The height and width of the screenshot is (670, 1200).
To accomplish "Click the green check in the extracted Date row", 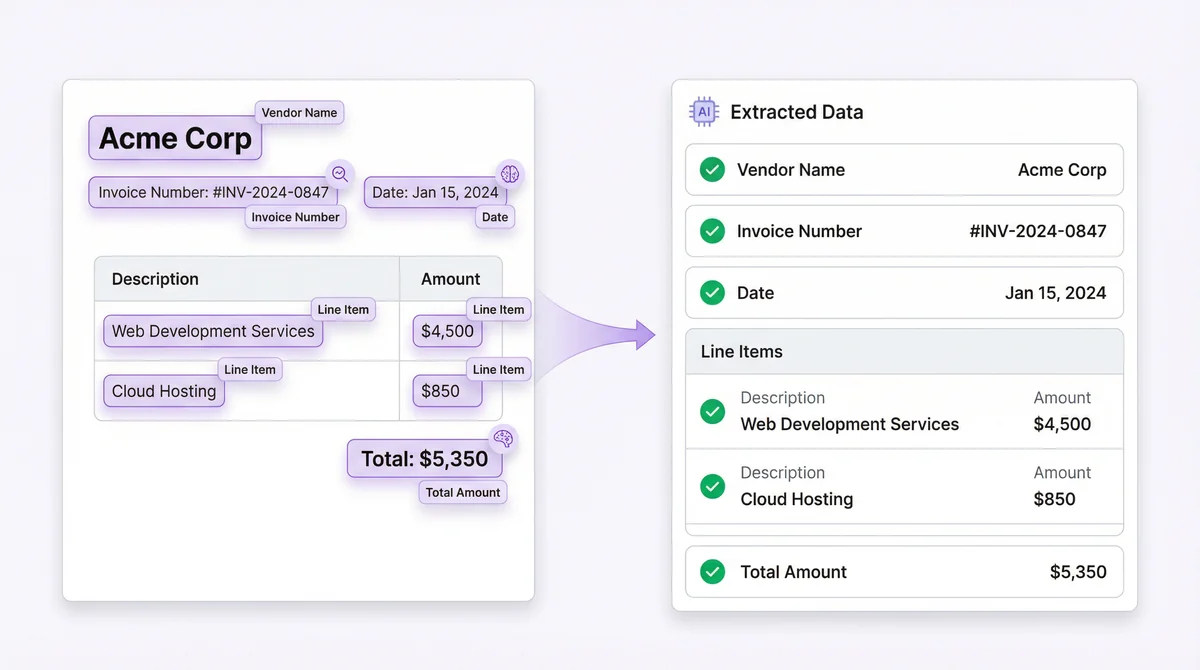I will (x=712, y=293).
